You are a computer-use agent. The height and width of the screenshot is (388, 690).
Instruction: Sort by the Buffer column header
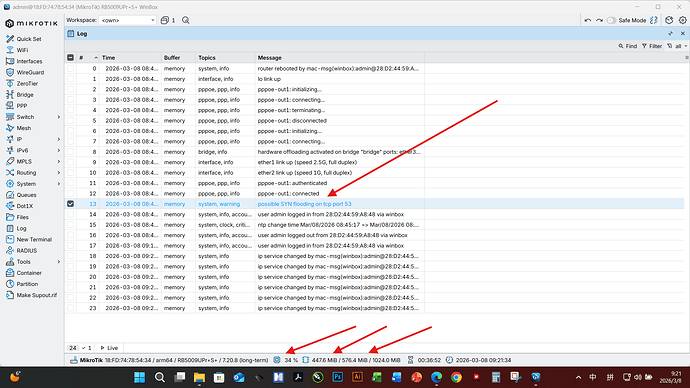178,58
